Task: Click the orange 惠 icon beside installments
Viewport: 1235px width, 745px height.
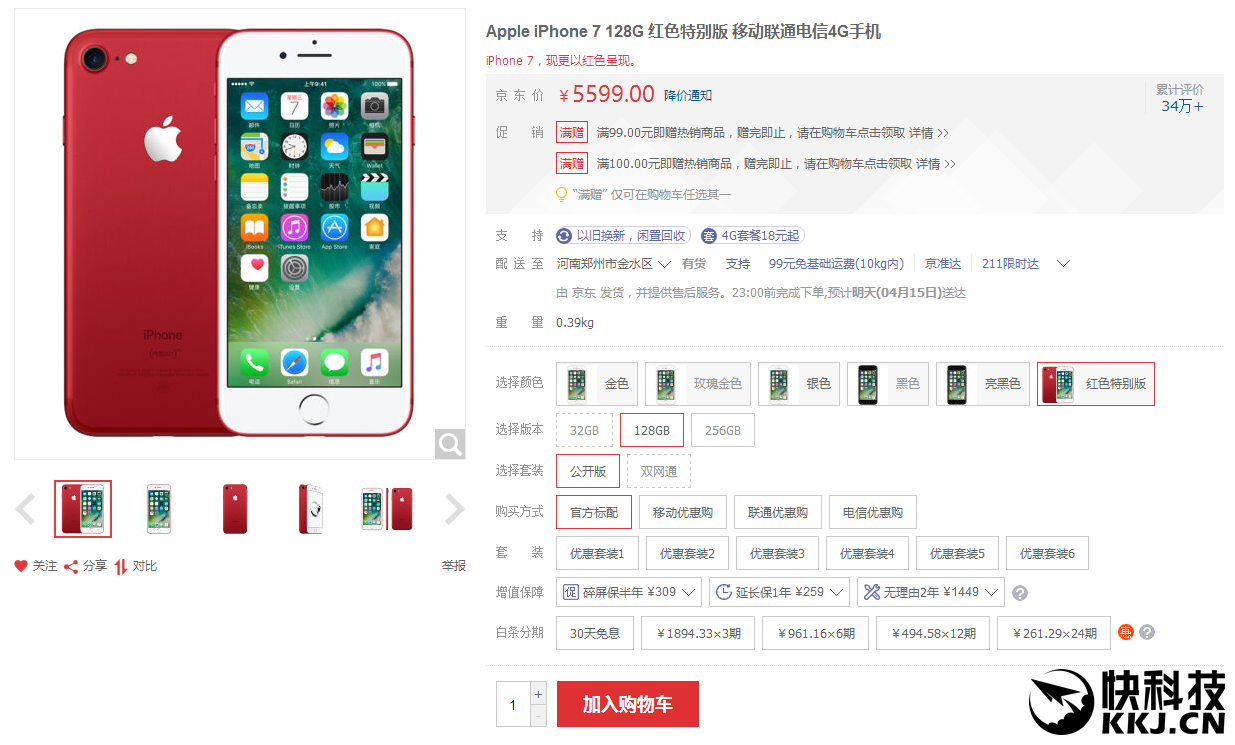Action: click(x=1126, y=632)
